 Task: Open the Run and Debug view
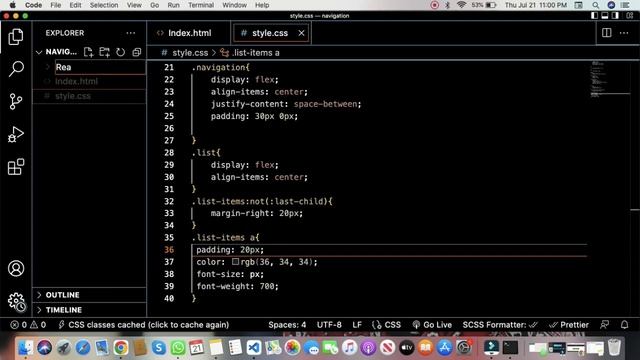coord(16,134)
